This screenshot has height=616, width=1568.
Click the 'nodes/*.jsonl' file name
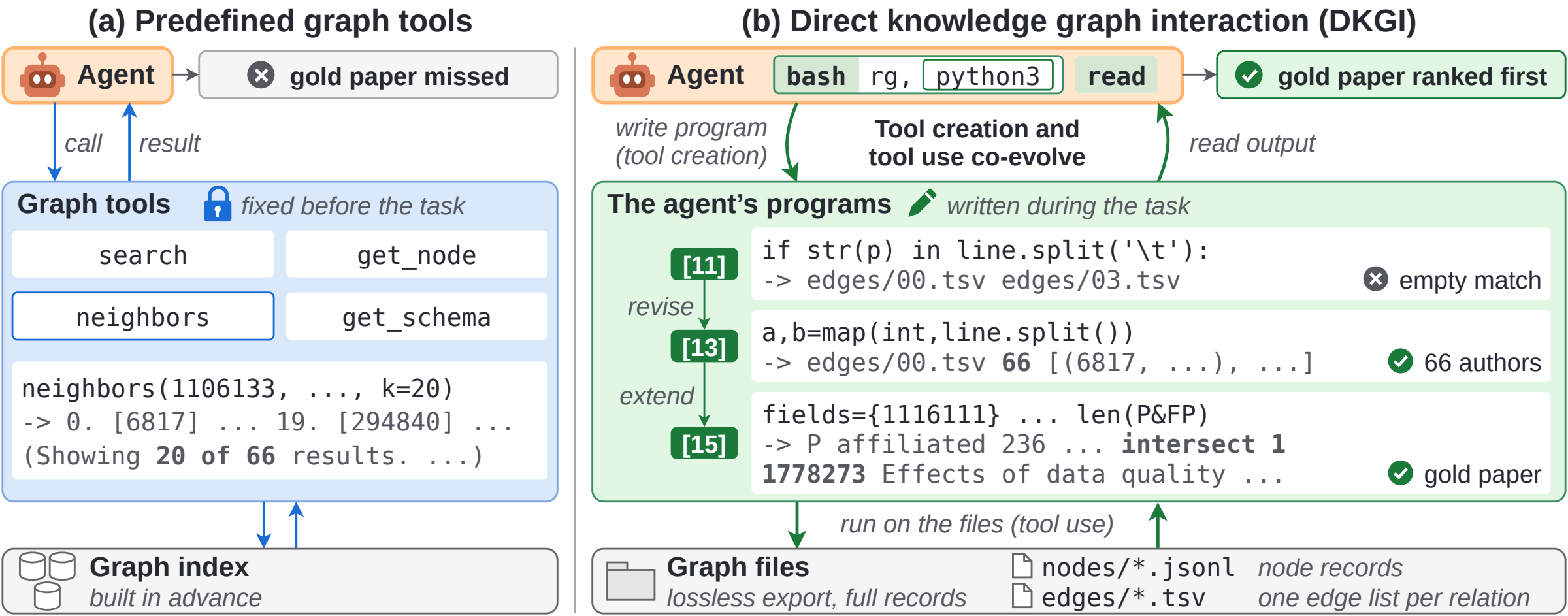click(1139, 568)
